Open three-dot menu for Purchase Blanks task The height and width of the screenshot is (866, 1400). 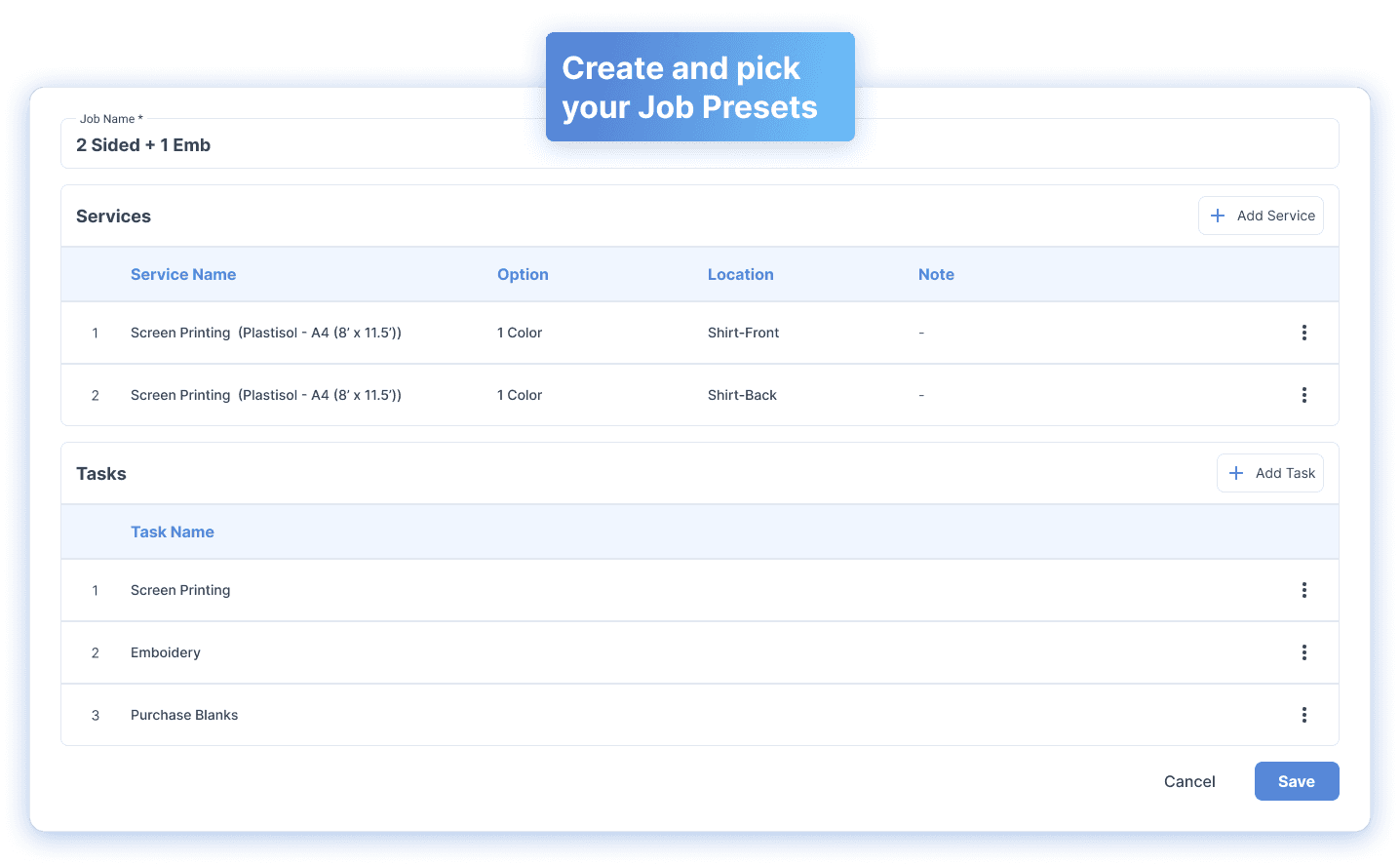[1303, 715]
